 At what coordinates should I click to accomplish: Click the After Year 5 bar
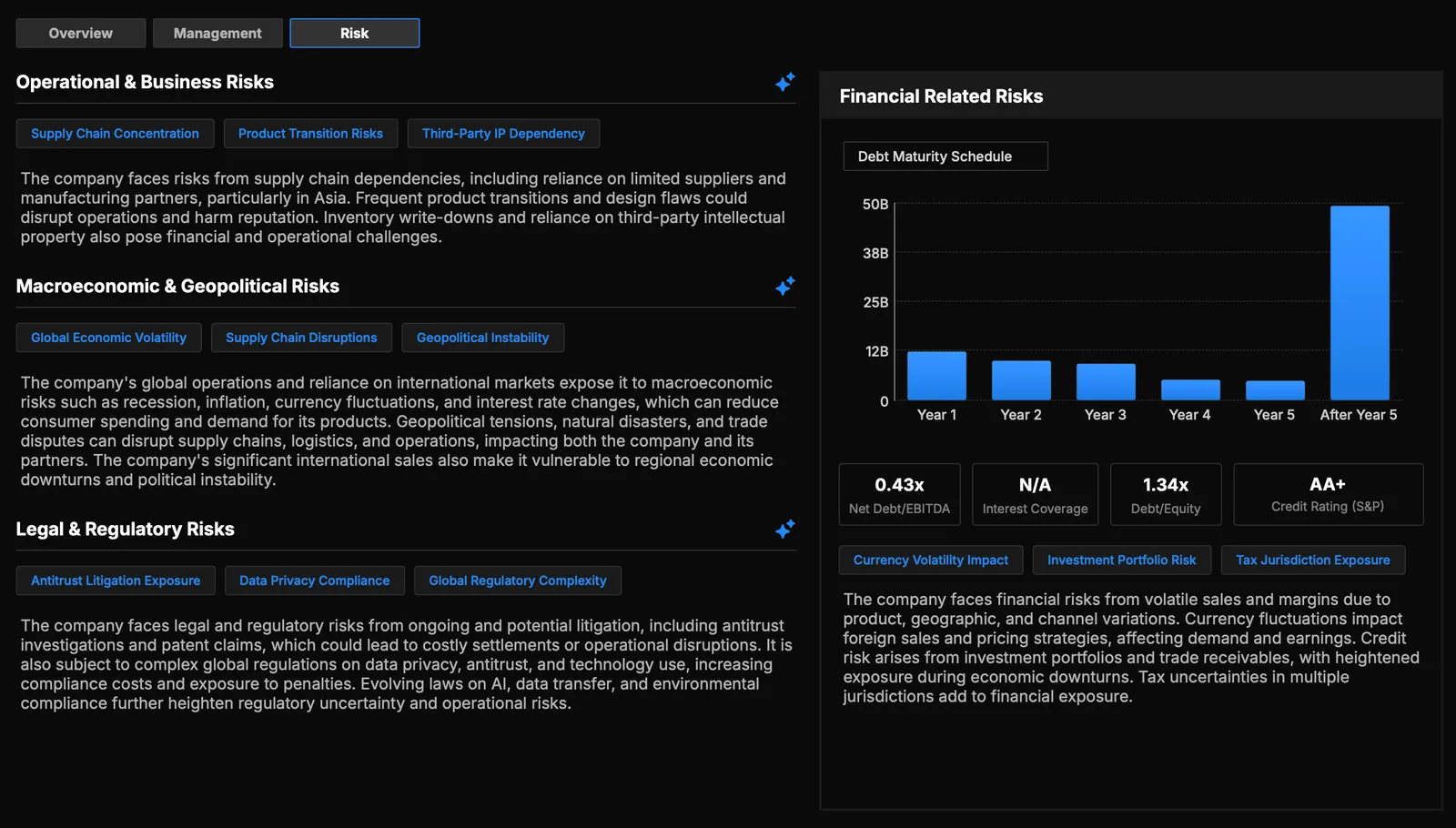[1360, 303]
